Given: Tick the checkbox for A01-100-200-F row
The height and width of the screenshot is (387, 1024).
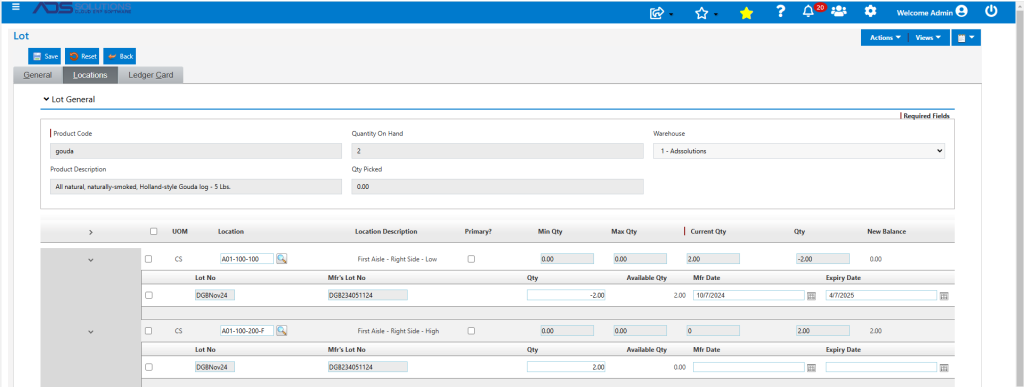Looking at the screenshot, I should point(148,331).
